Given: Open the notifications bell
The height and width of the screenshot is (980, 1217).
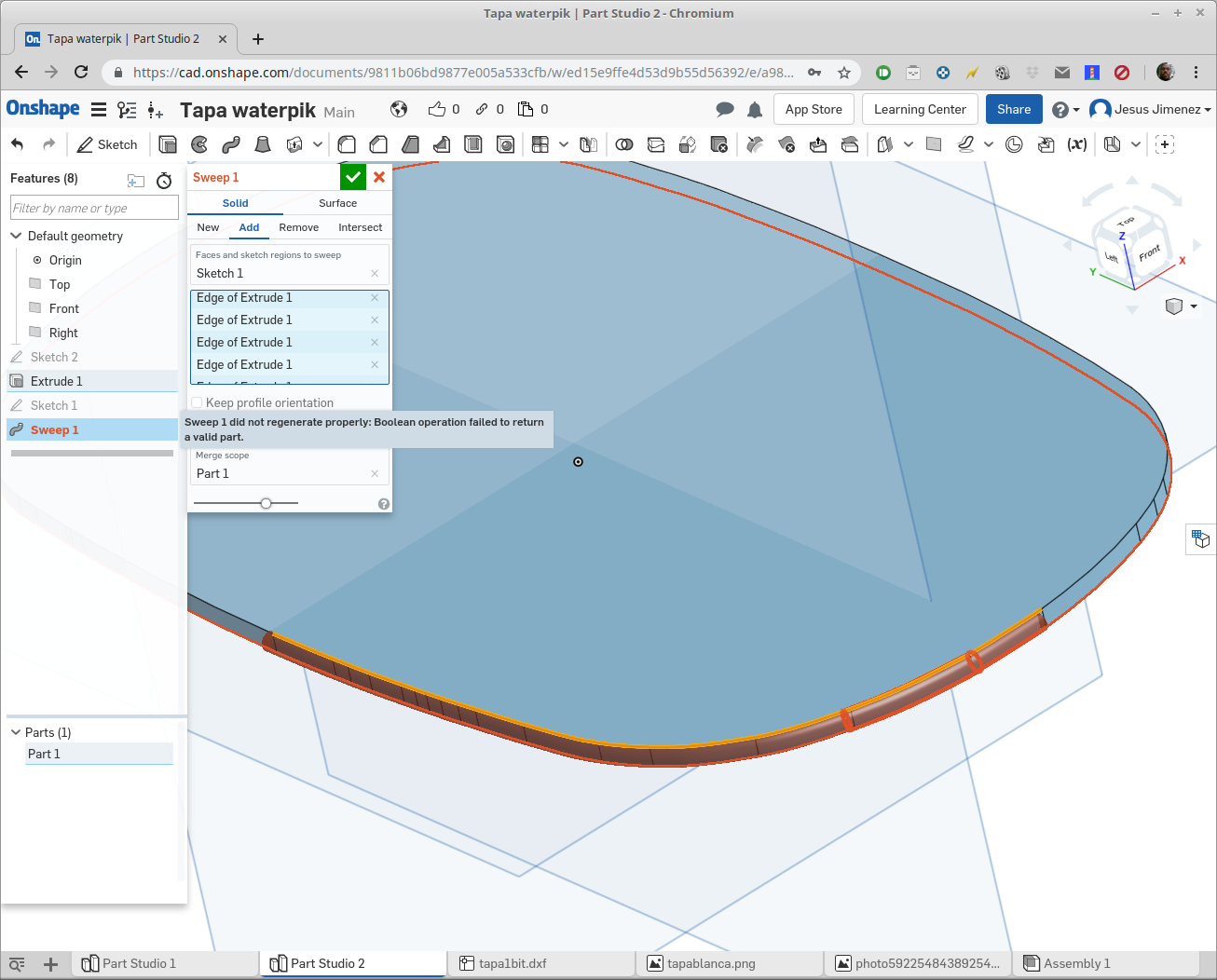Looking at the screenshot, I should click(x=755, y=110).
